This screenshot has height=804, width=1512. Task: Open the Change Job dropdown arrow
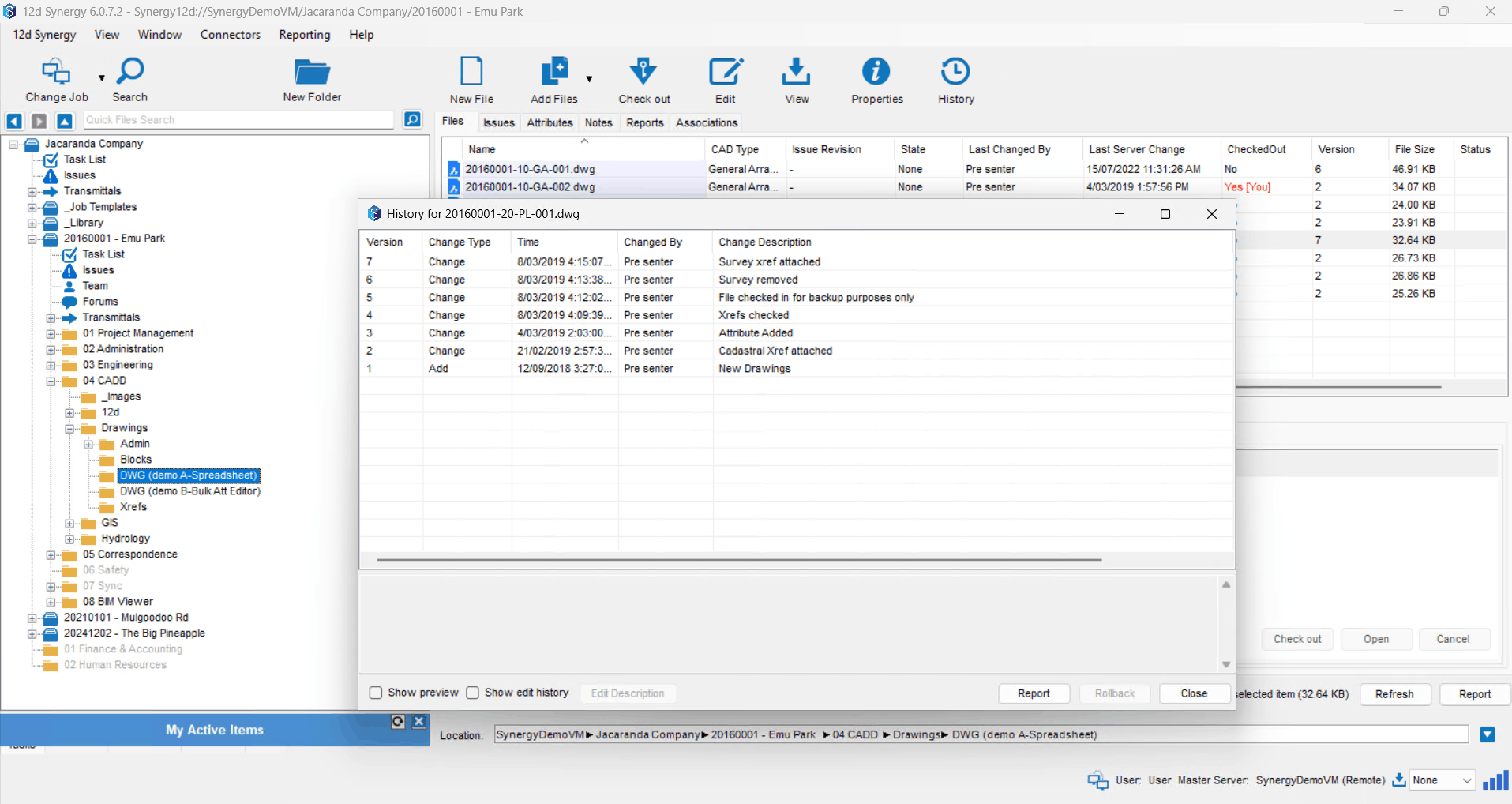(x=101, y=77)
